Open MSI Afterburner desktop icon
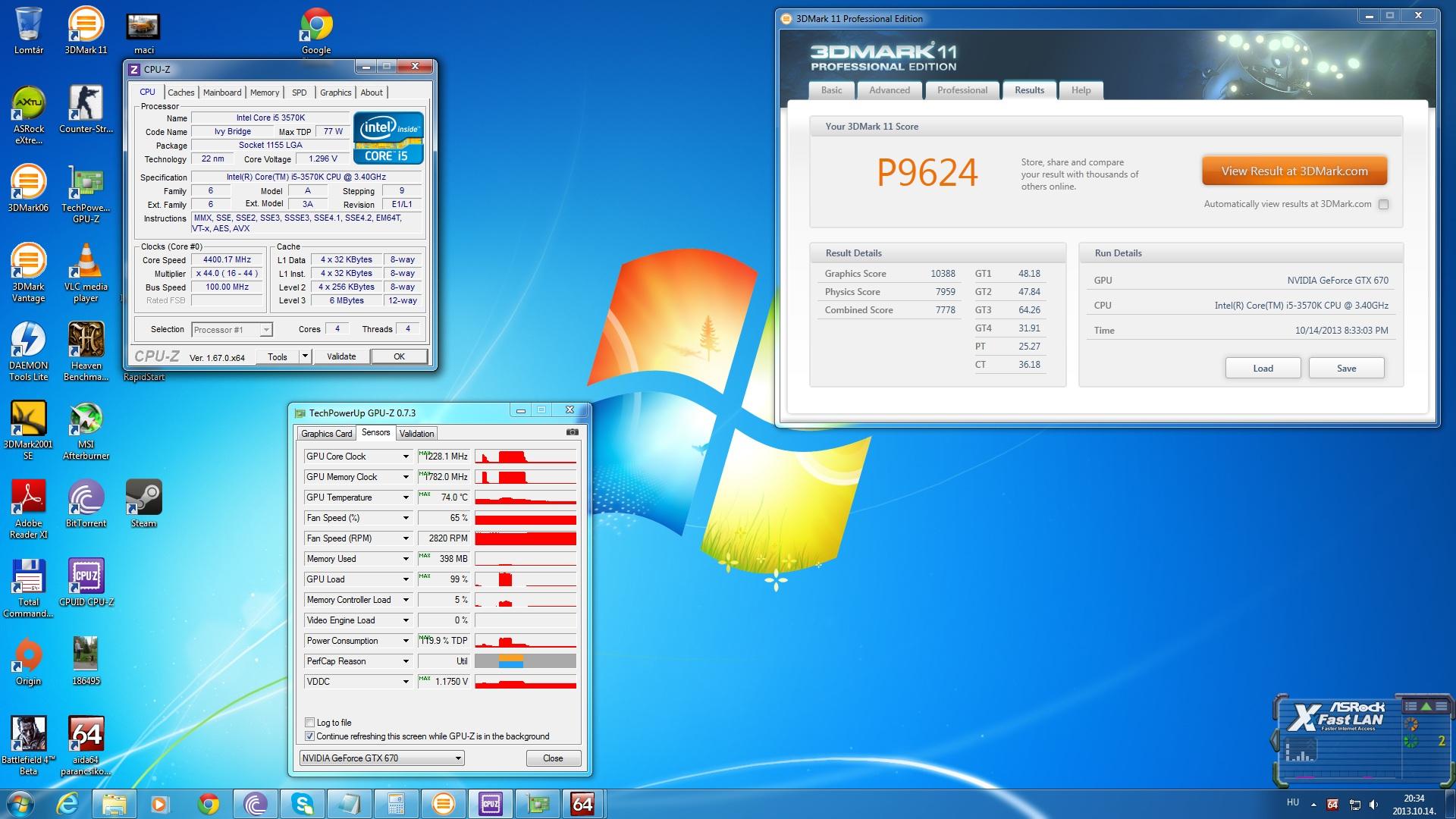Screen dimensions: 1456x819 pos(86,419)
